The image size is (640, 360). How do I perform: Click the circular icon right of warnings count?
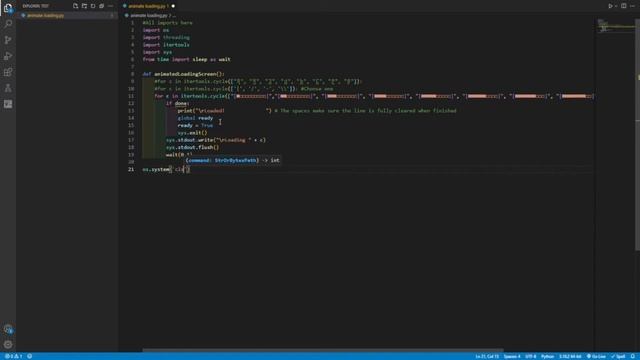tap(29, 356)
